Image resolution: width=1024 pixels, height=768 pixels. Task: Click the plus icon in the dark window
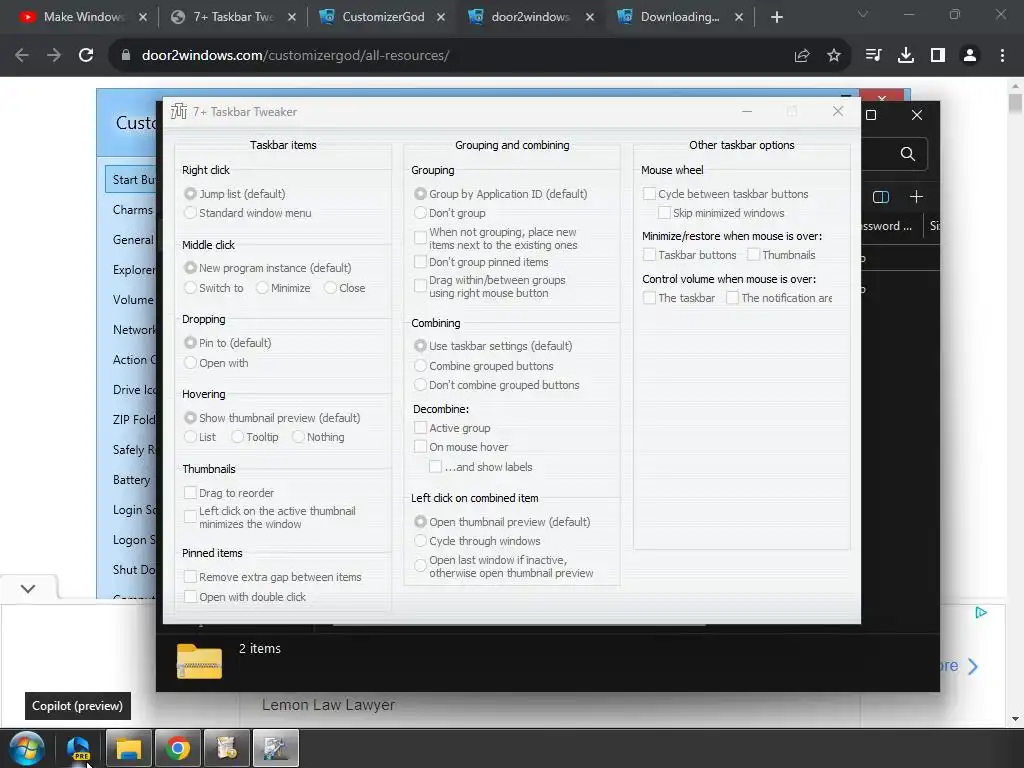coord(916,197)
